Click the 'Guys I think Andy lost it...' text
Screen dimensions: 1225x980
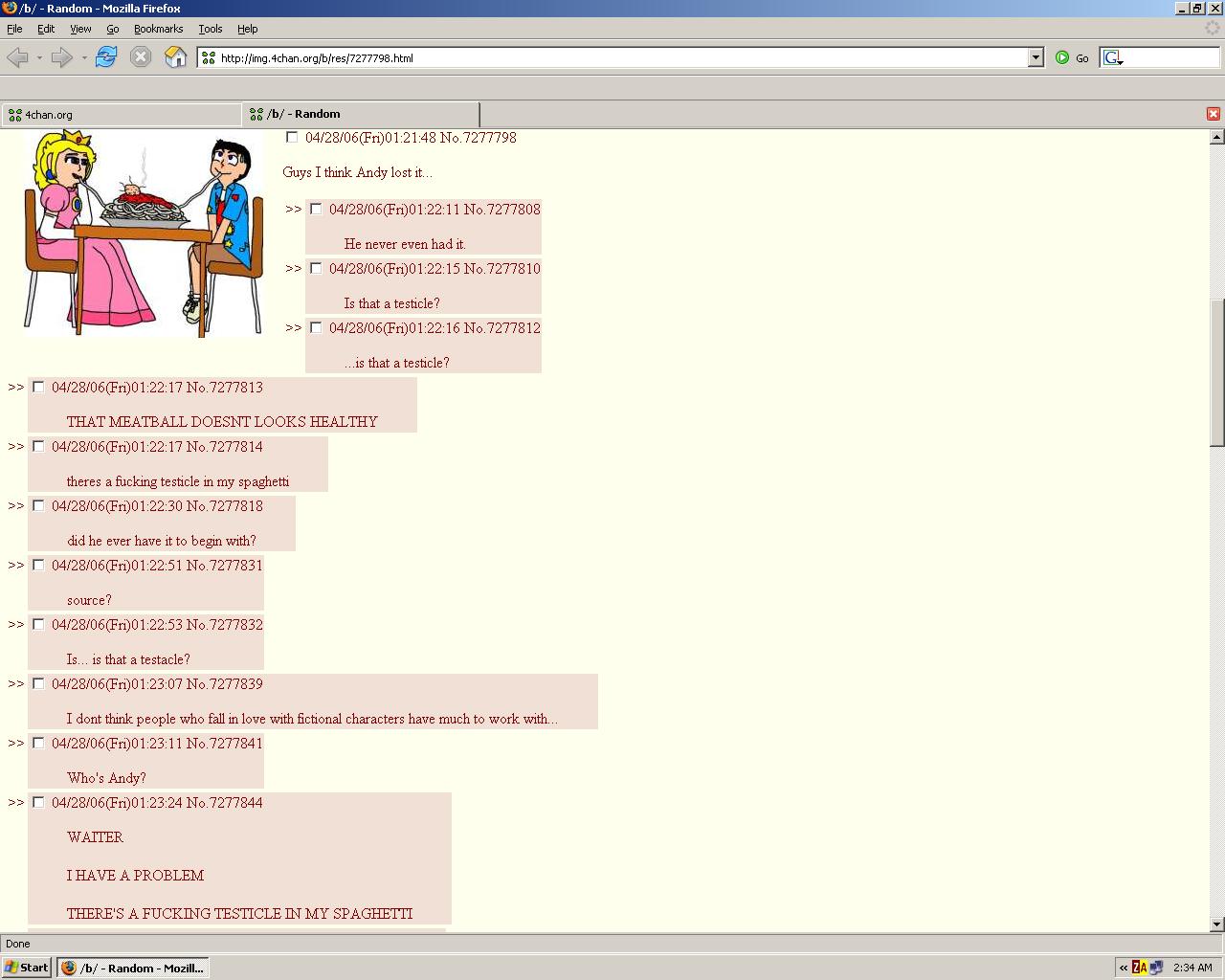coord(357,173)
